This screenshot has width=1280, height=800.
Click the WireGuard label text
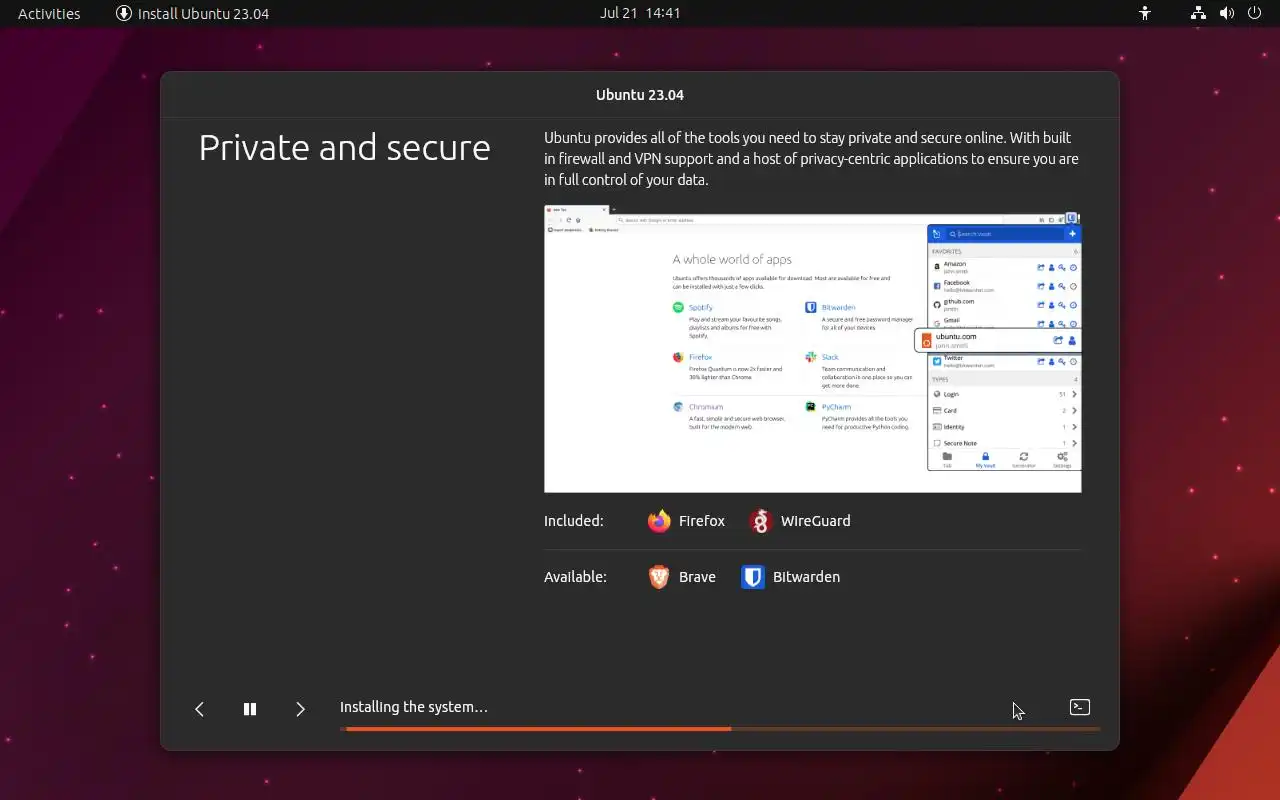coord(816,521)
